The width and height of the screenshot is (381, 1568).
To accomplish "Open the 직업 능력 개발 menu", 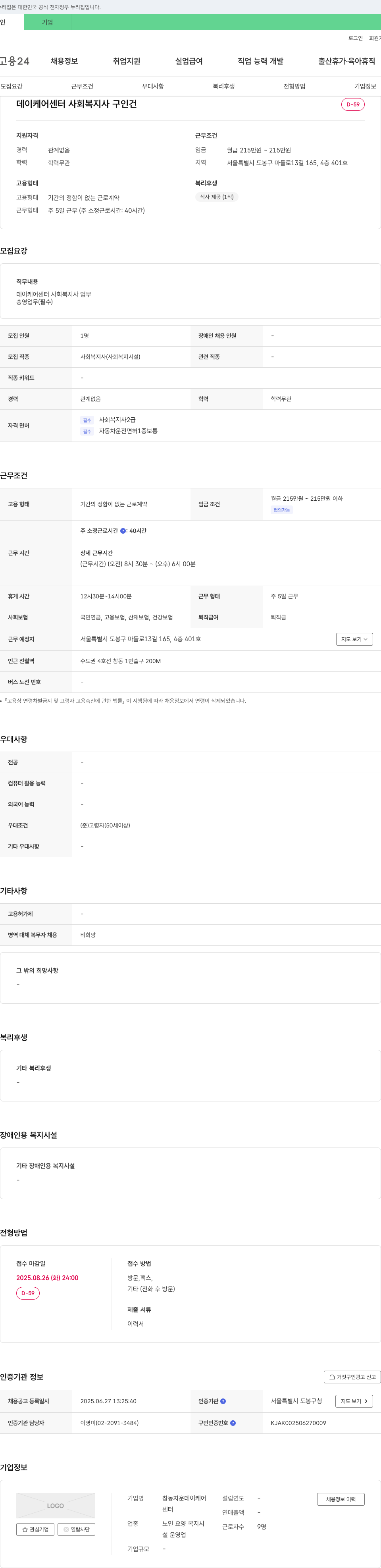I will [260, 61].
